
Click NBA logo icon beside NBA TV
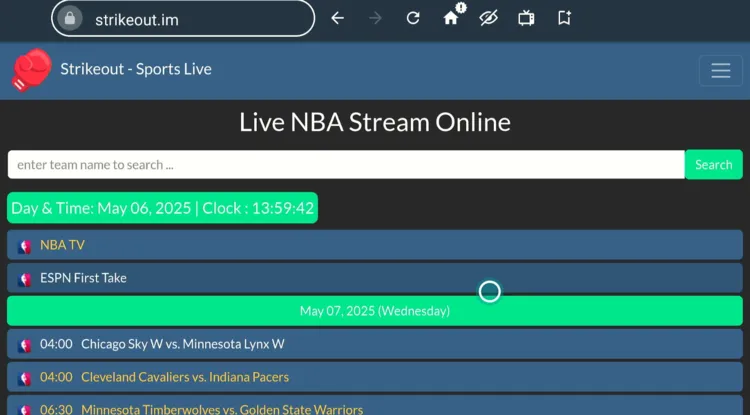click(x=24, y=247)
